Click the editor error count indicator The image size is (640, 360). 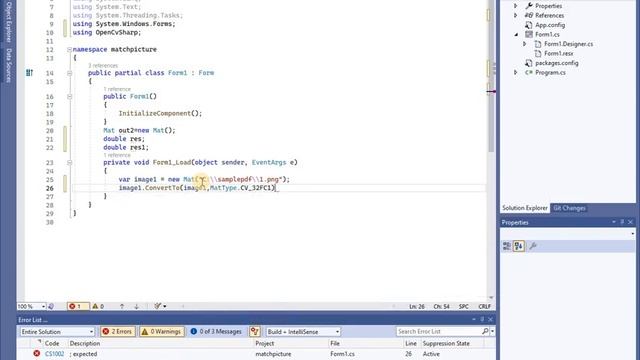(x=78, y=306)
